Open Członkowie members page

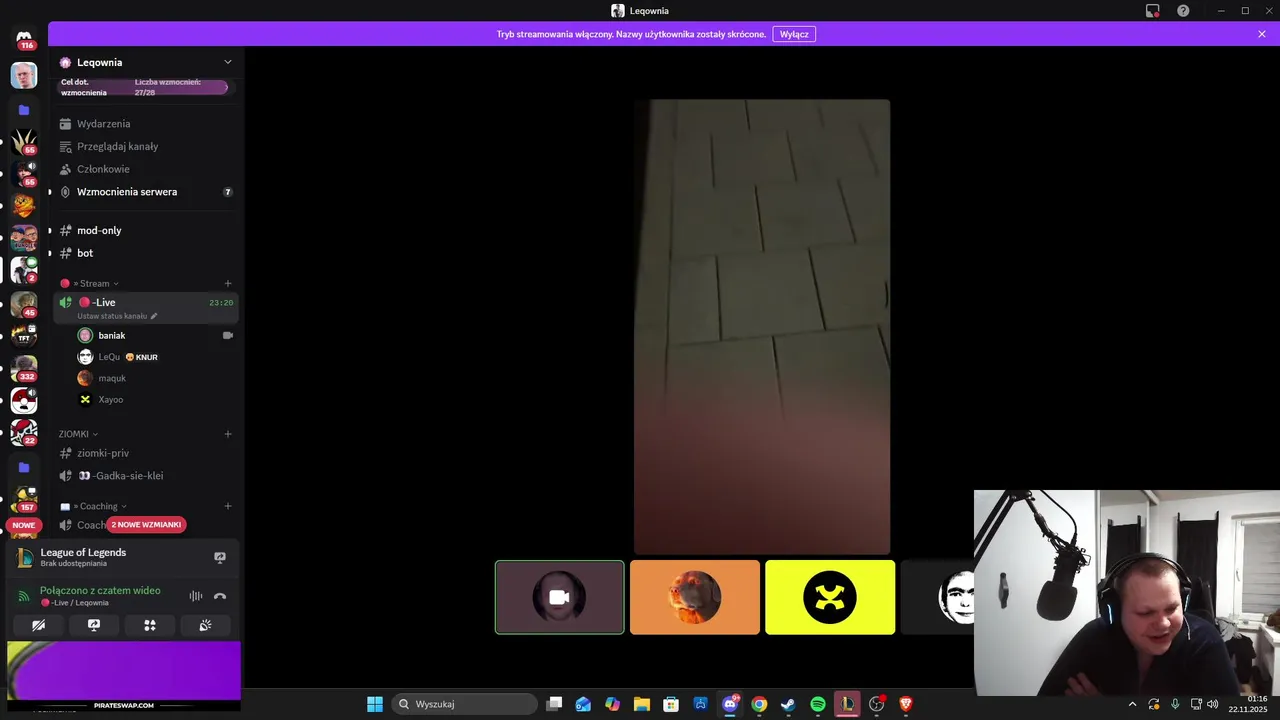[146, 169]
